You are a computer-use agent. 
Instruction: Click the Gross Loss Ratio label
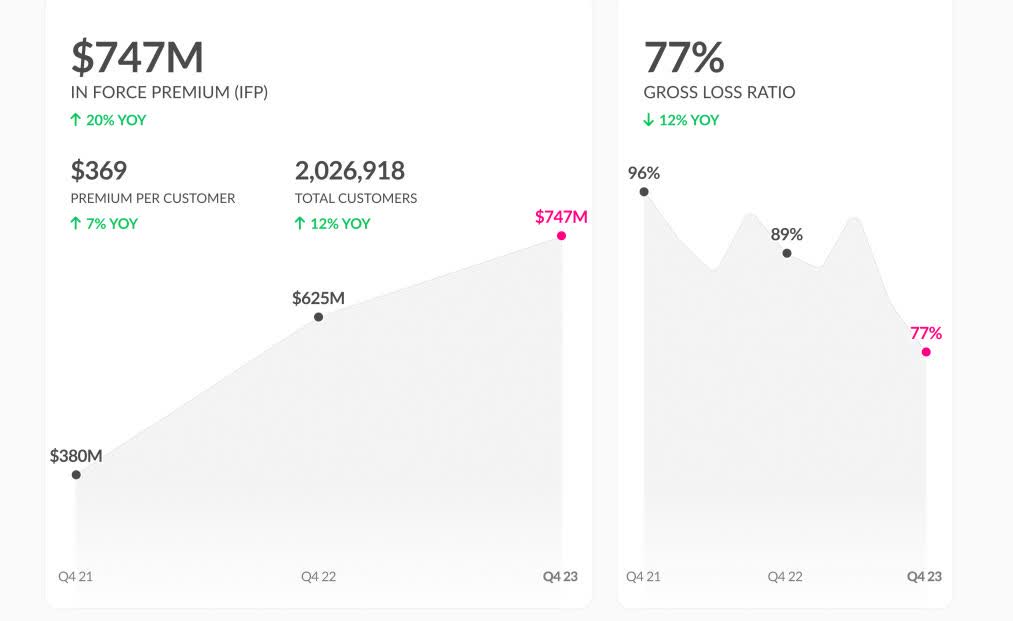pos(719,92)
